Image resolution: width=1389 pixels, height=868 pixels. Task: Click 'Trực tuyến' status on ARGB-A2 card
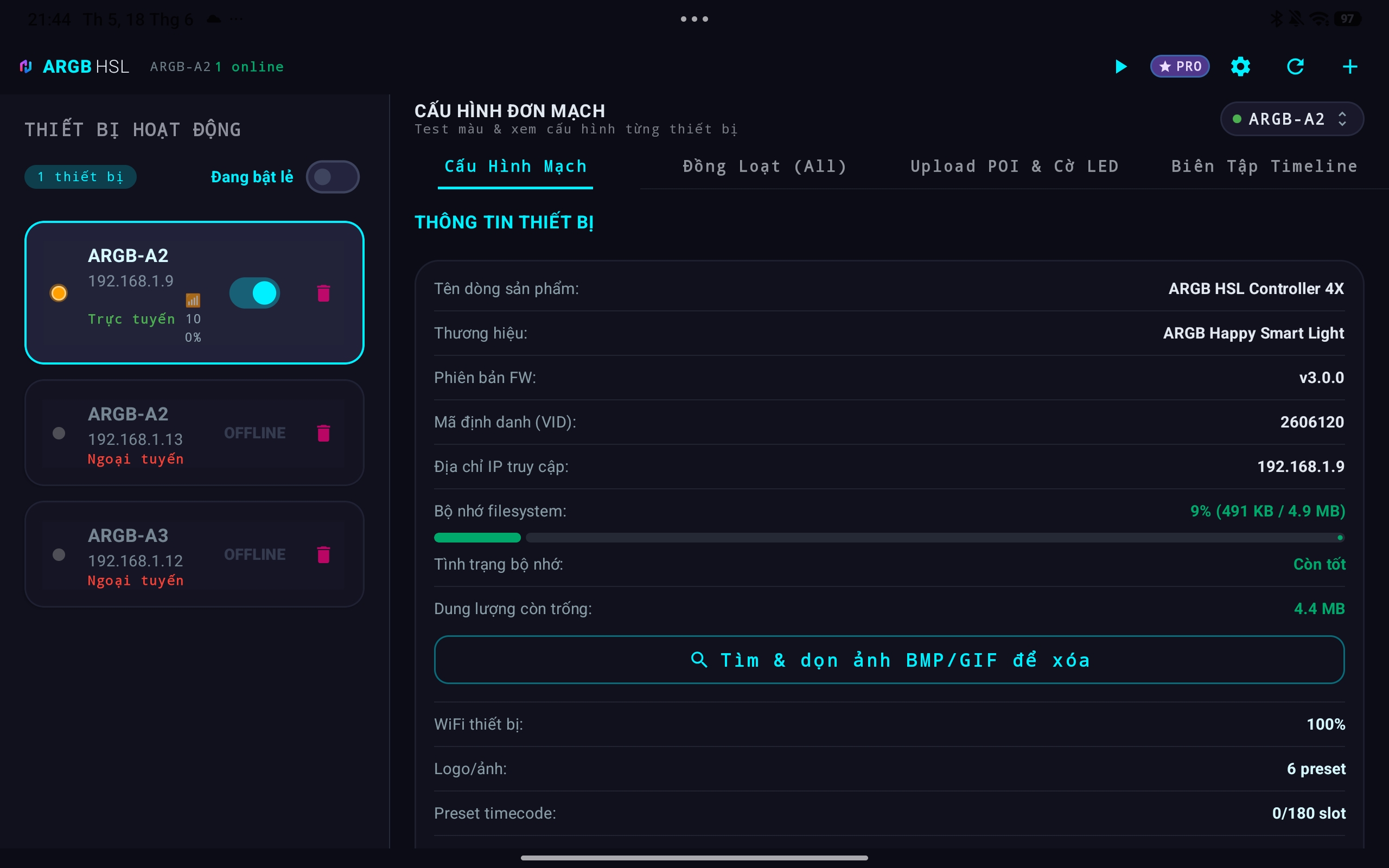pyautogui.click(x=131, y=319)
